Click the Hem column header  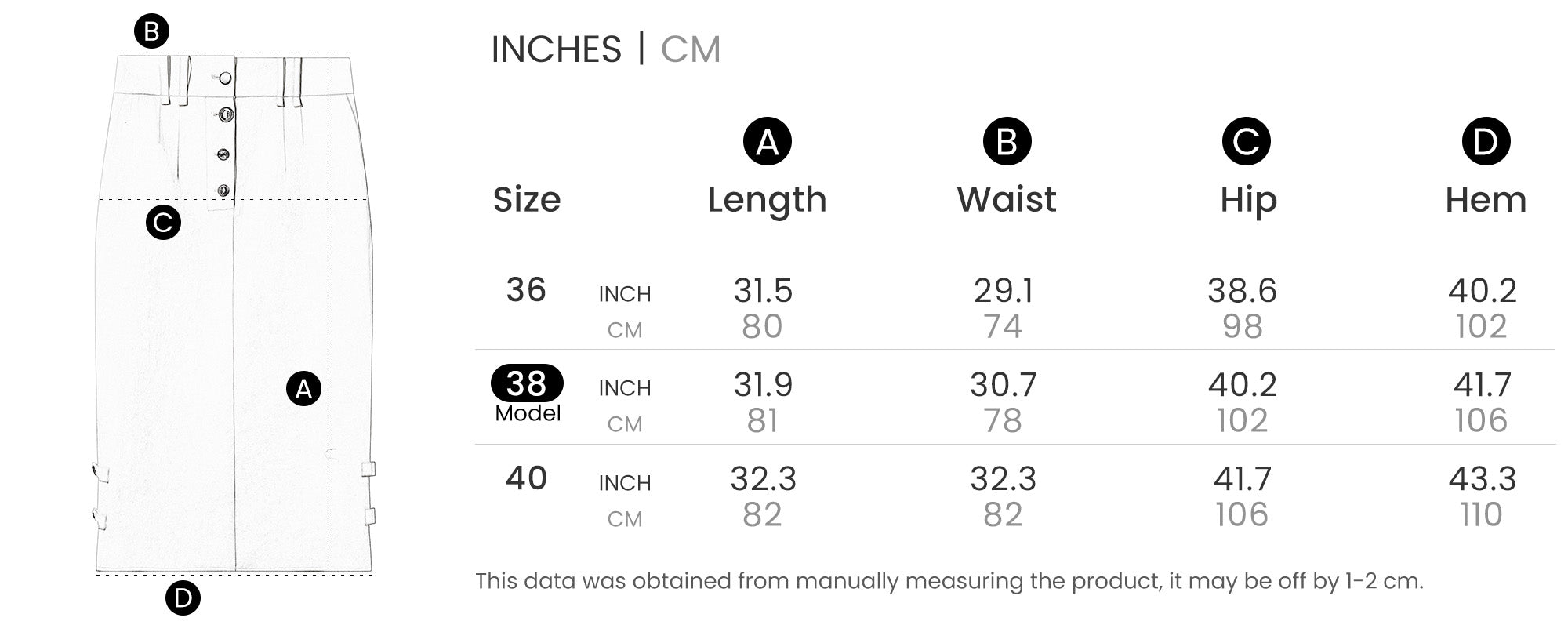[x=1486, y=200]
